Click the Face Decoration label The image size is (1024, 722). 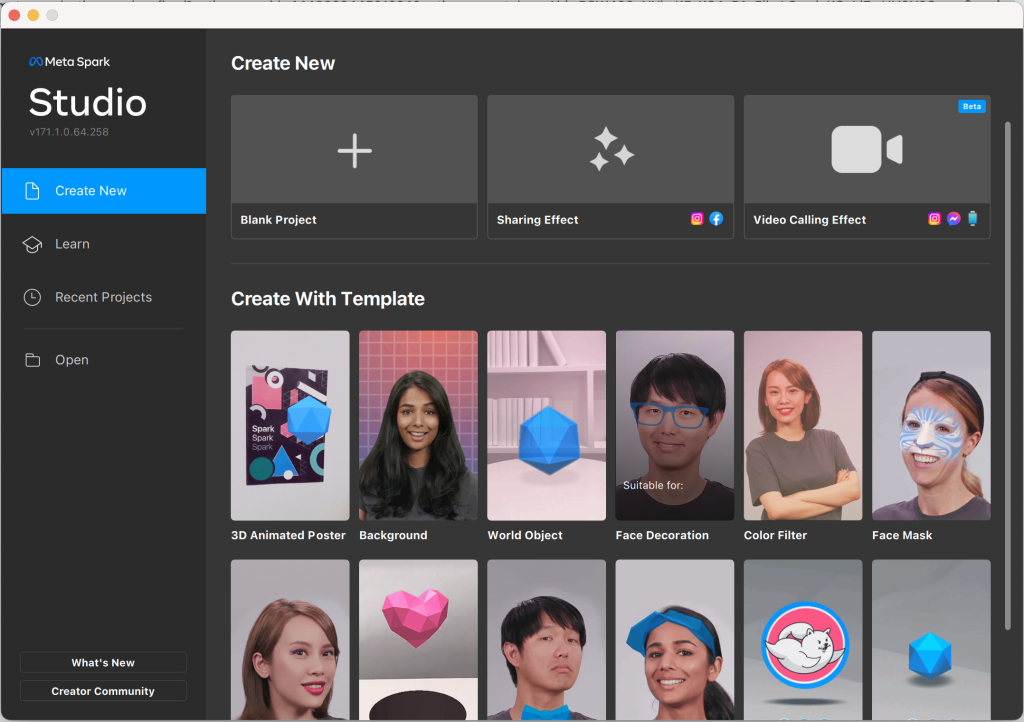tap(662, 535)
